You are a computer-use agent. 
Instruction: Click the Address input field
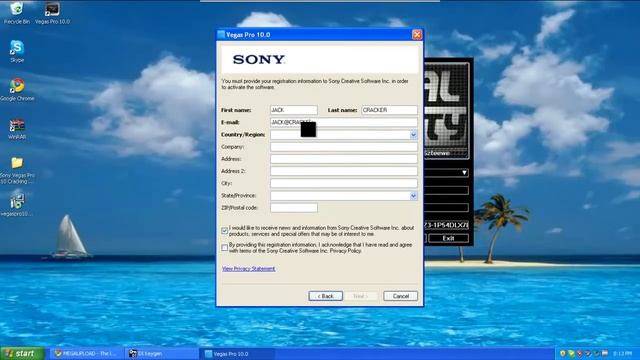pos(344,159)
